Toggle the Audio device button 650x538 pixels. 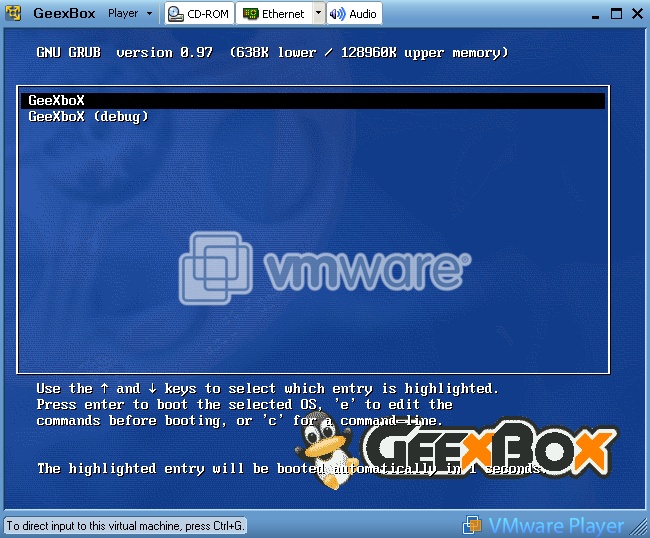pos(354,14)
